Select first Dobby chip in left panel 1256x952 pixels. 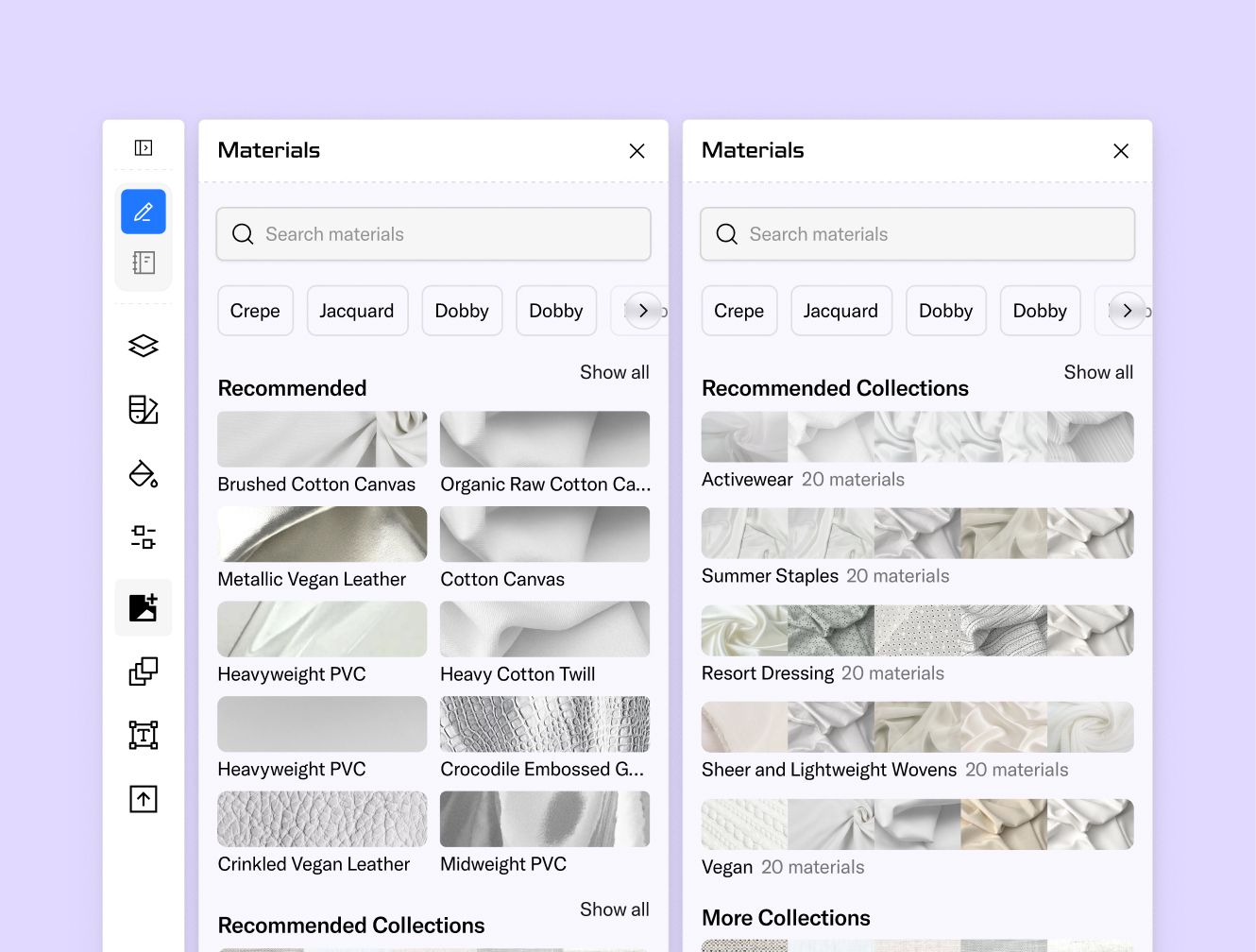462,311
